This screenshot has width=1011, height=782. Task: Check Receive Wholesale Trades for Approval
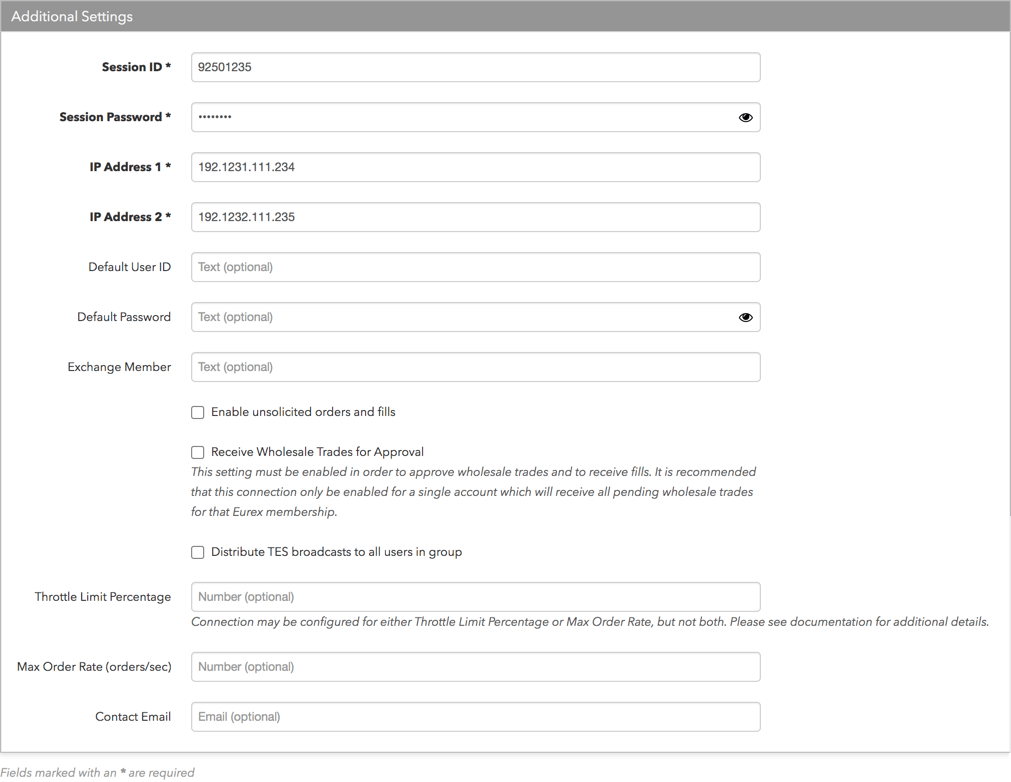(x=197, y=453)
